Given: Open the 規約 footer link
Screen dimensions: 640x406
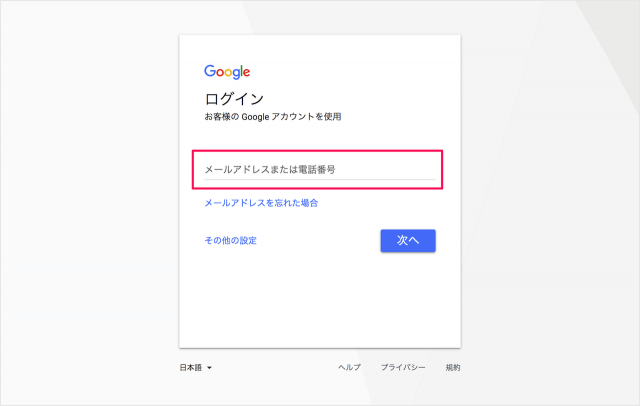Looking at the screenshot, I should (x=453, y=368).
